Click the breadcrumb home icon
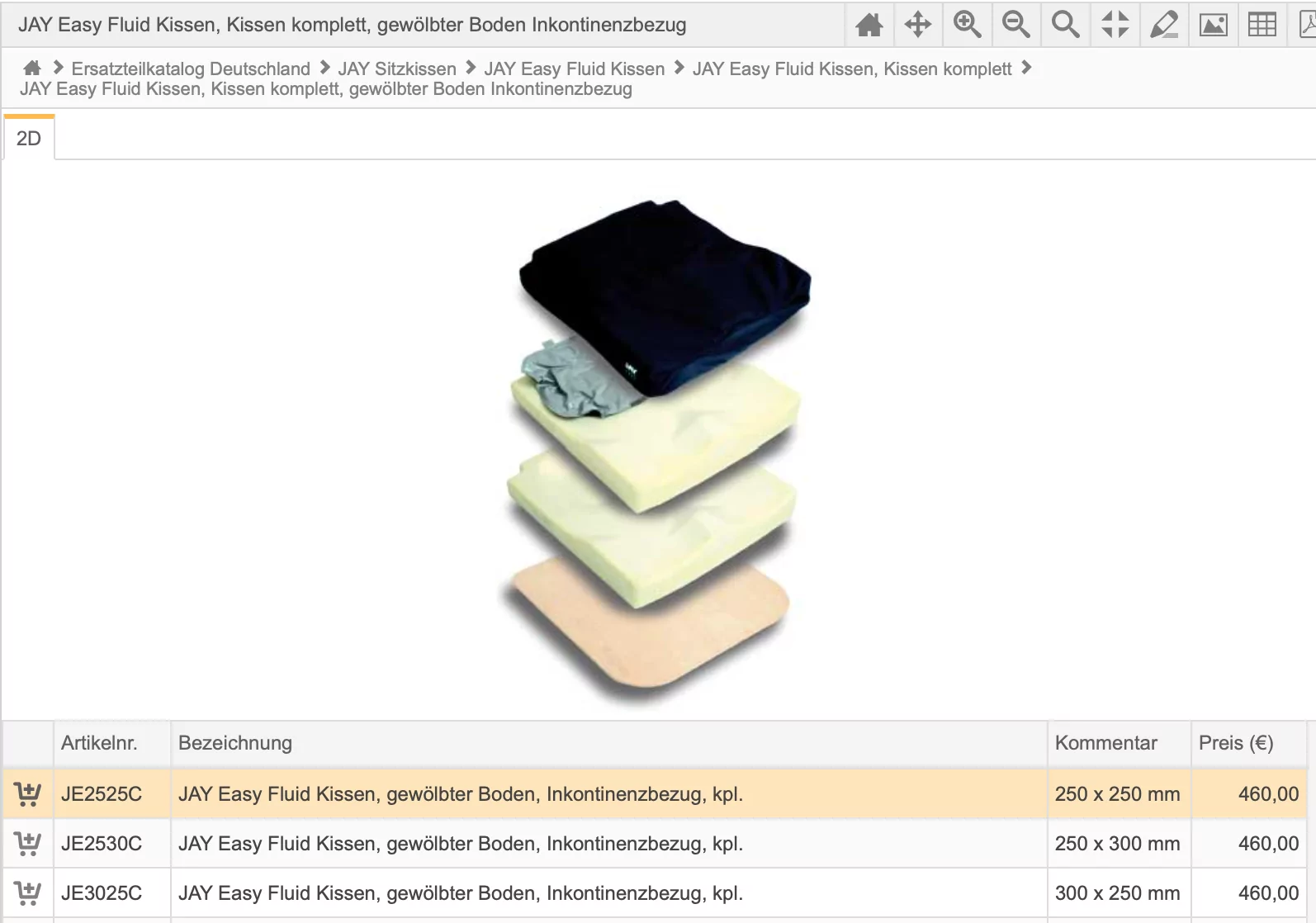This screenshot has width=1316, height=923. pos(32,68)
